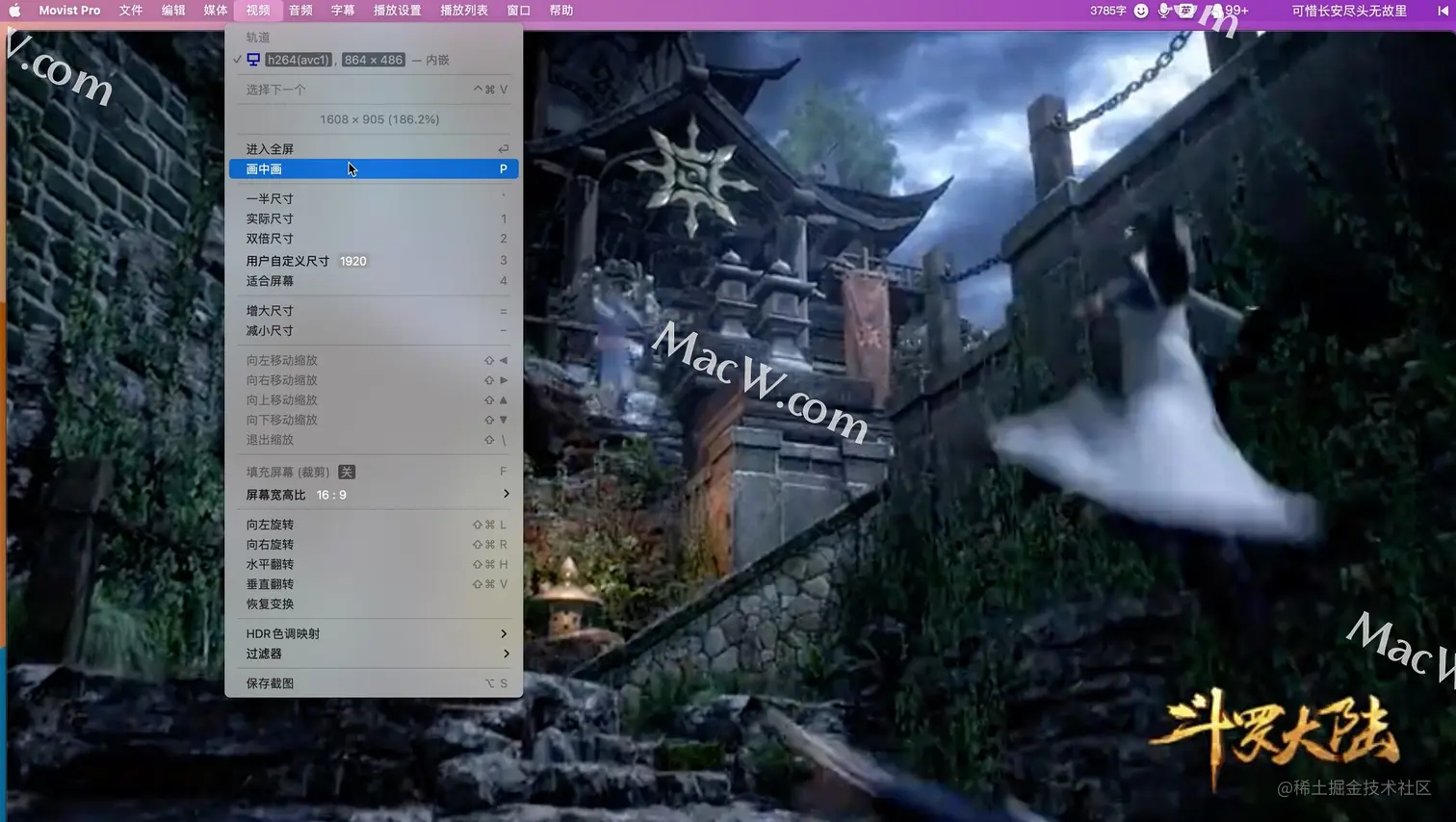Expand the HDR色调映射 submenu
Image resolution: width=1456 pixels, height=822 pixels.
coord(374,633)
